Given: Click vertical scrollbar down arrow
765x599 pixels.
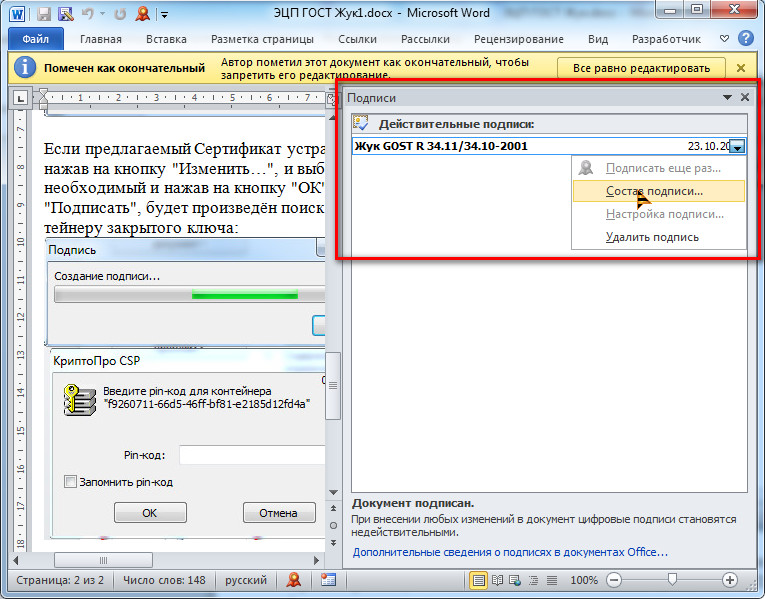Looking at the screenshot, I should point(333,492).
